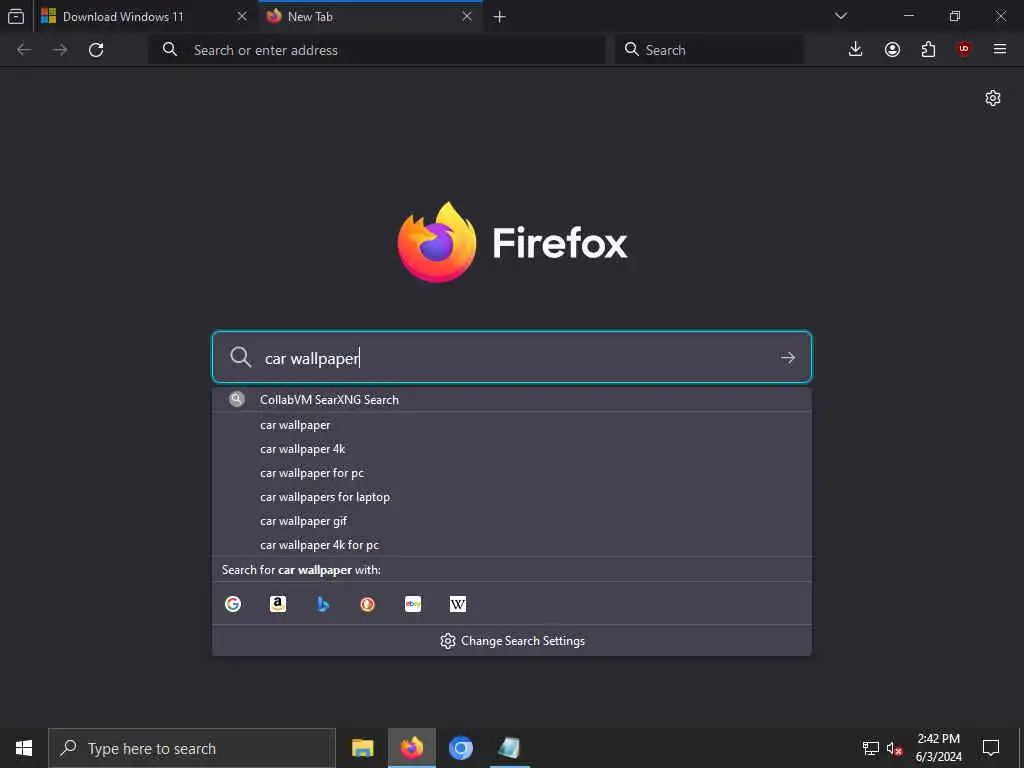The height and width of the screenshot is (768, 1024).
Task: Click the taskbar clock showing 2:42 PM
Action: pyautogui.click(x=938, y=748)
